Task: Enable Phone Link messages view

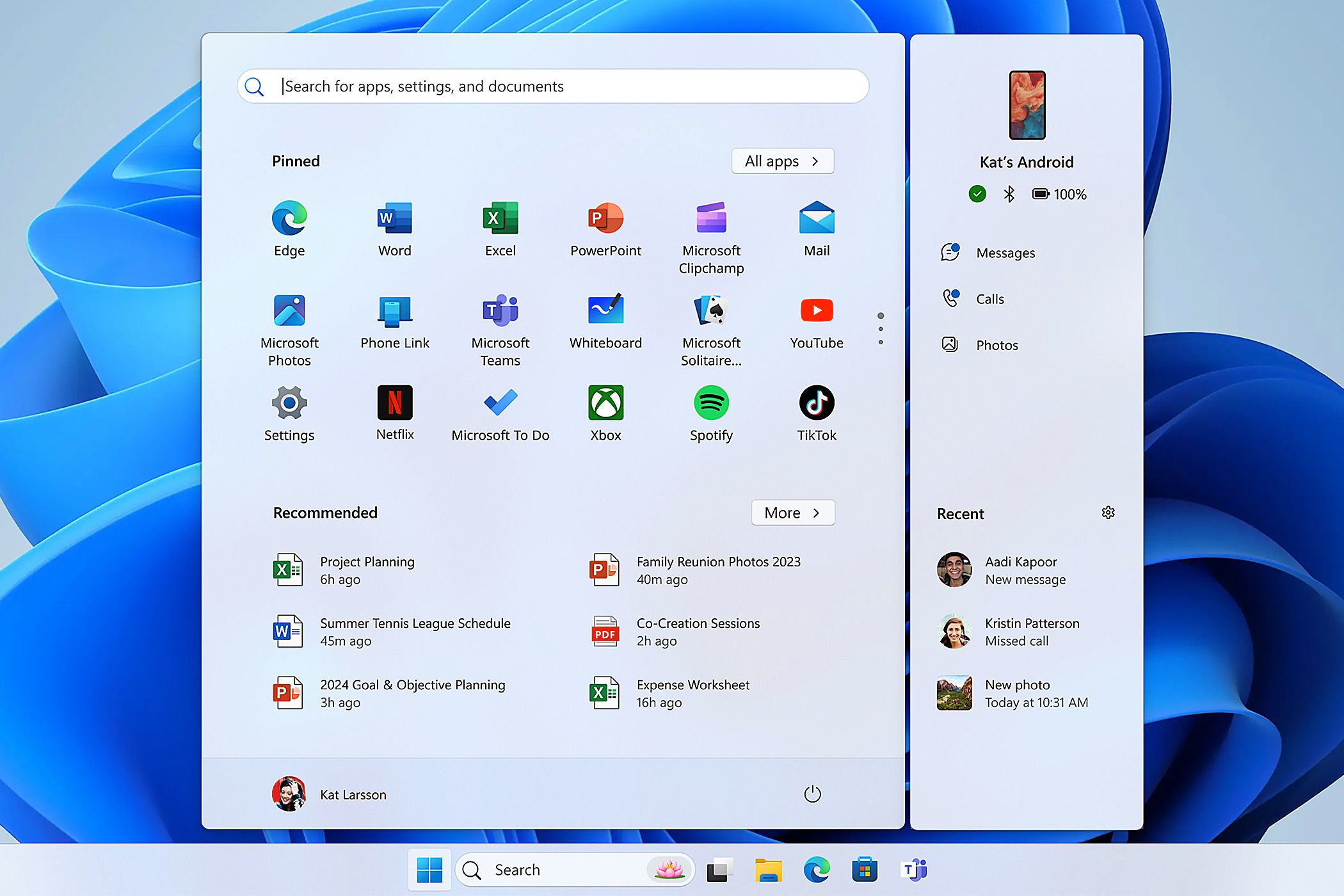Action: [1005, 252]
